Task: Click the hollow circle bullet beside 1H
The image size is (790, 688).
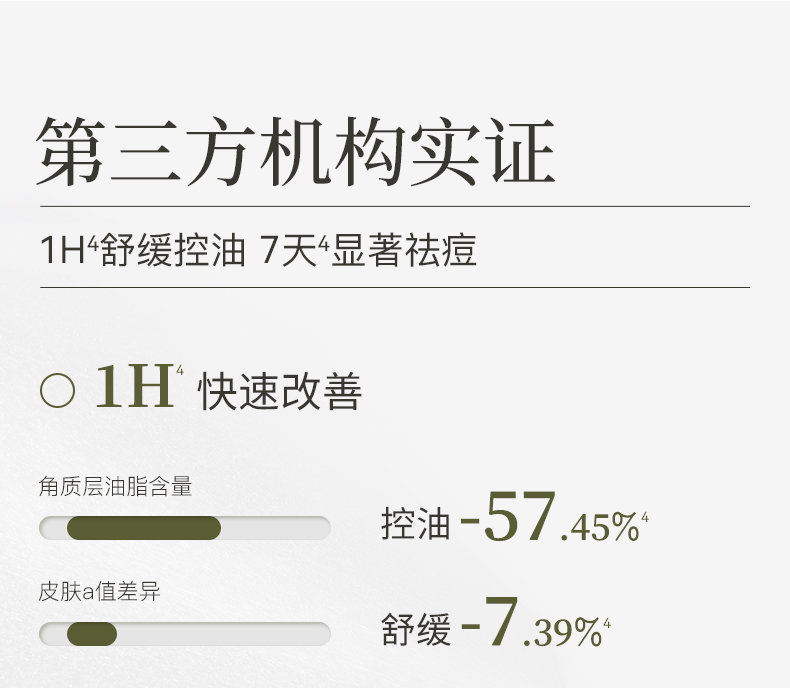Action: (58, 390)
